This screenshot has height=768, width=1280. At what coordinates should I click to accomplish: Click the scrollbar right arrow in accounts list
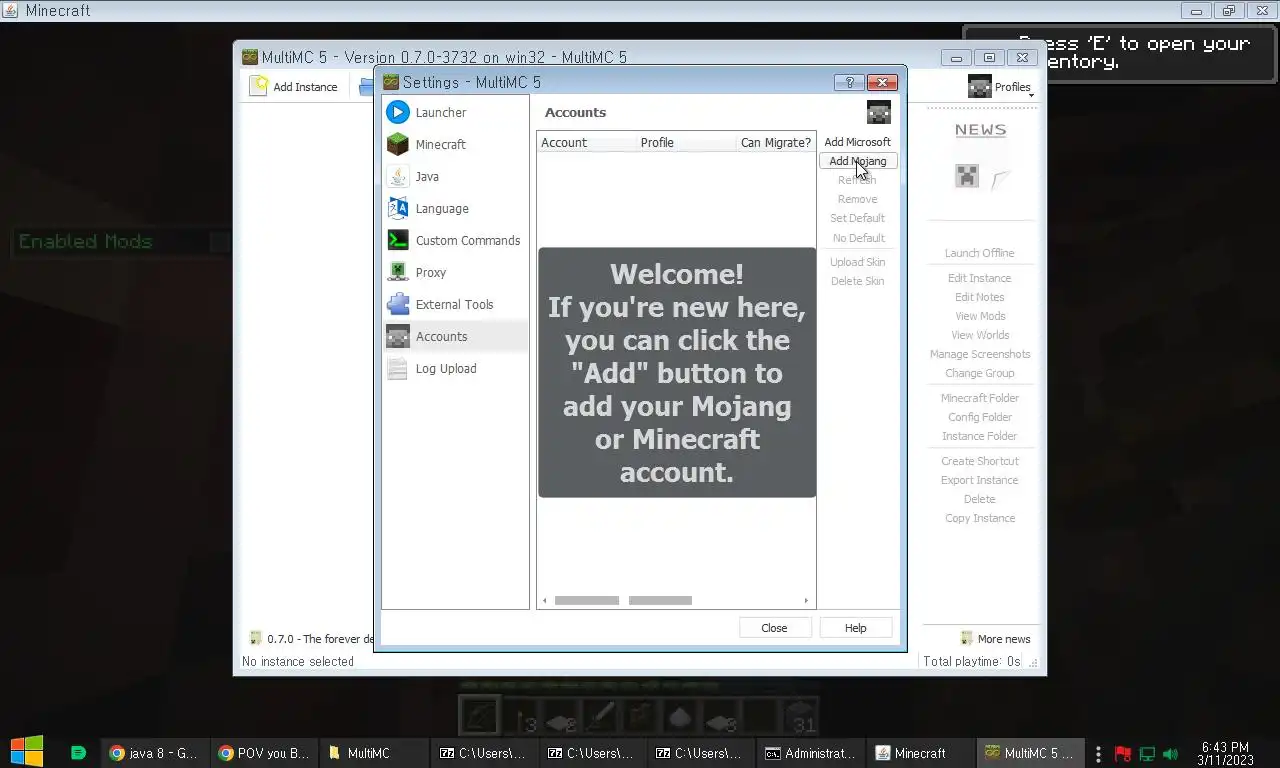point(806,600)
